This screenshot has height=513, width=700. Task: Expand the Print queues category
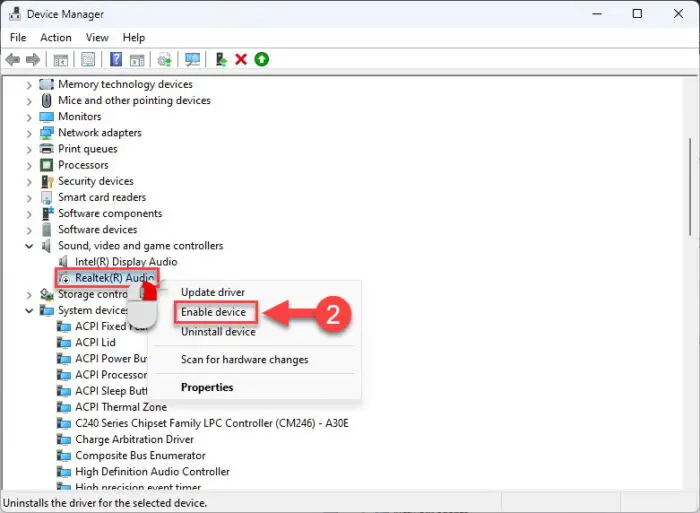29,149
